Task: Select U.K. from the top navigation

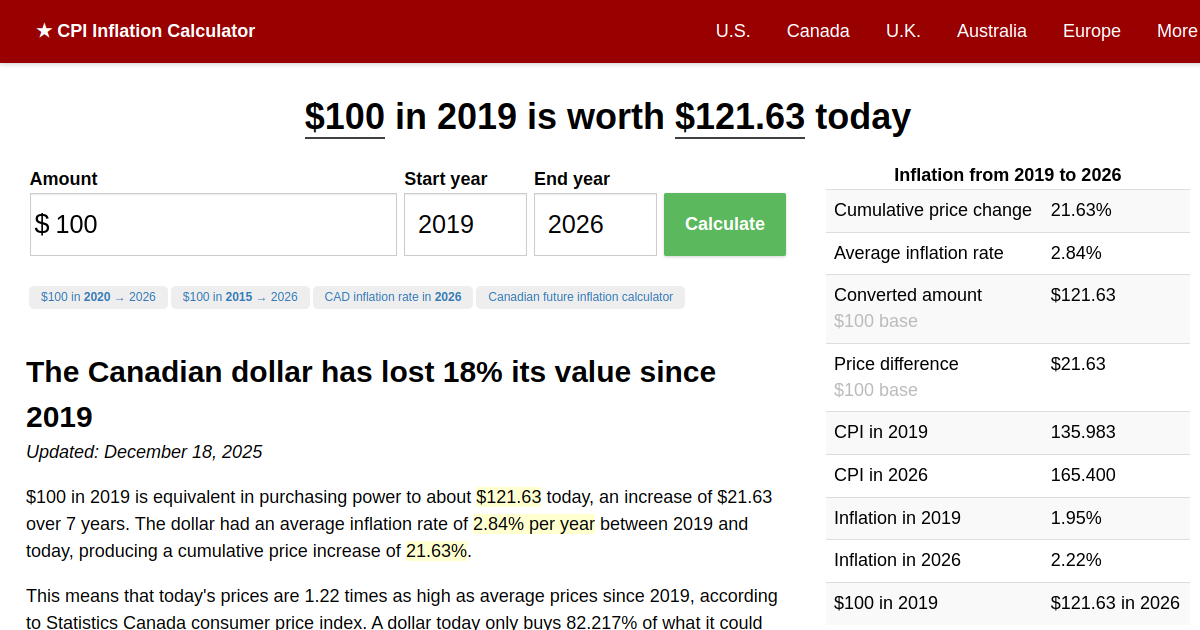Action: (903, 31)
